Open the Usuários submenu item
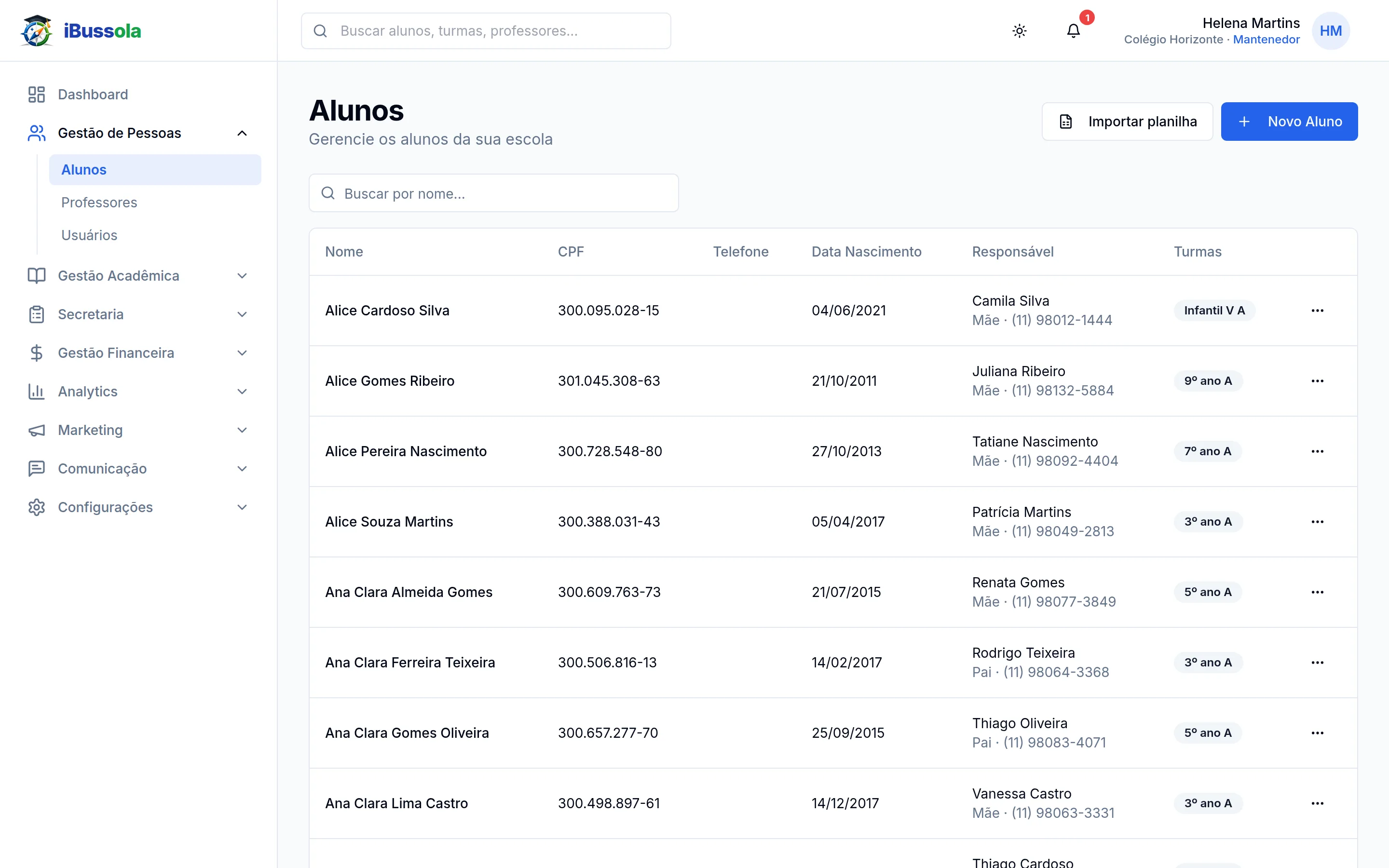Screen dimensions: 1389x868 point(155,235)
